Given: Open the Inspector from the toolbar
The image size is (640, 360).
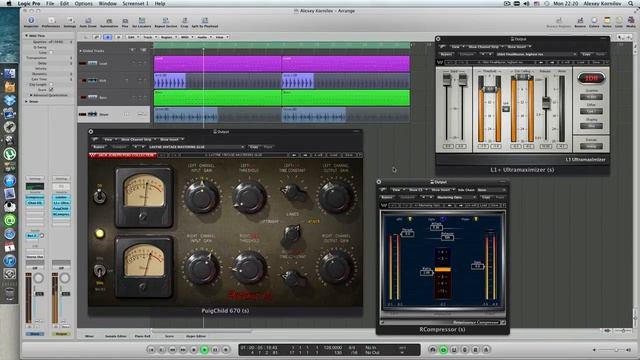Looking at the screenshot, I should coord(31,22).
